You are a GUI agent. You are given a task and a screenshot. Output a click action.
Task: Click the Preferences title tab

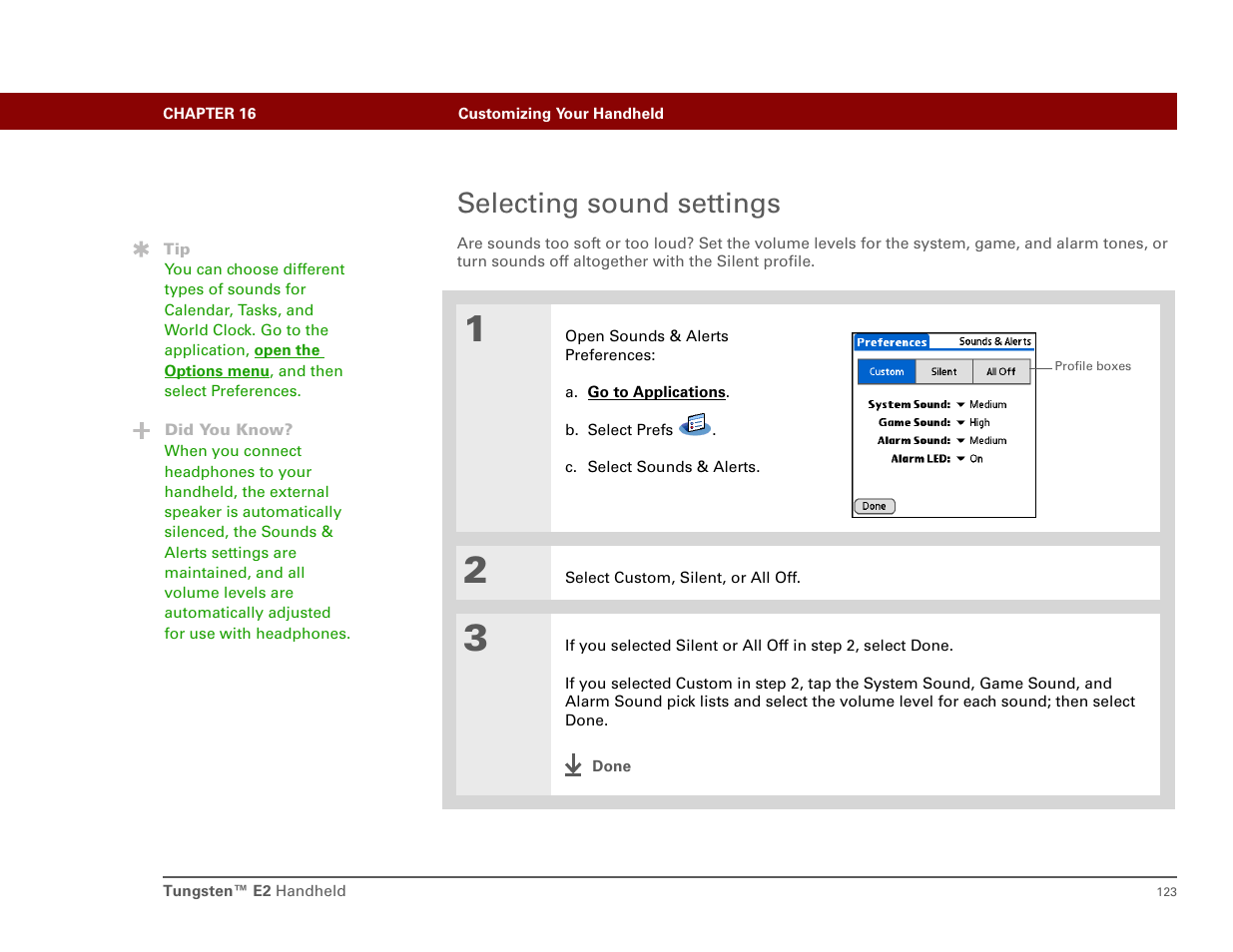(892, 342)
